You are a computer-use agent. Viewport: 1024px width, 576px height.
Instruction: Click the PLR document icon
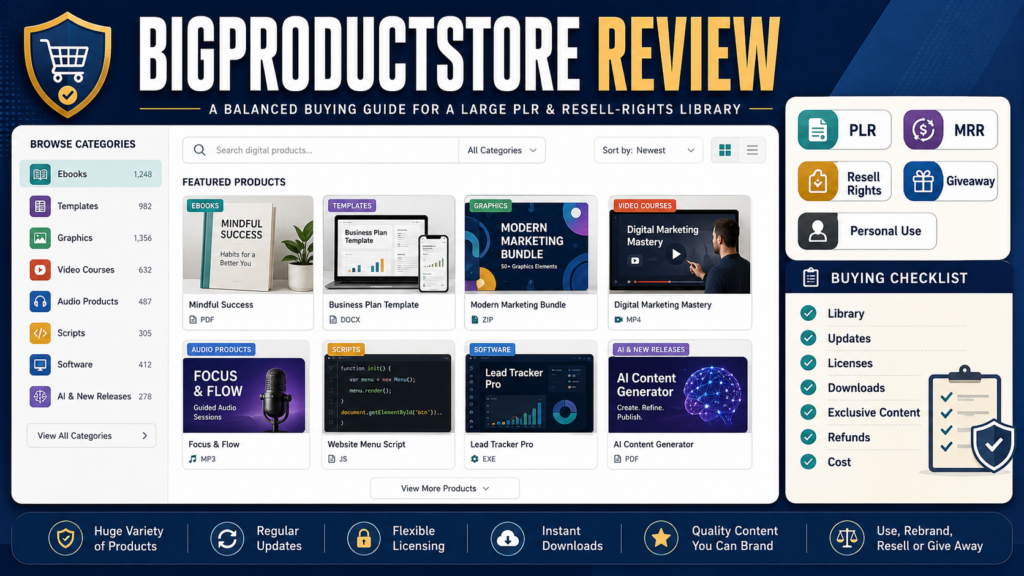point(818,130)
